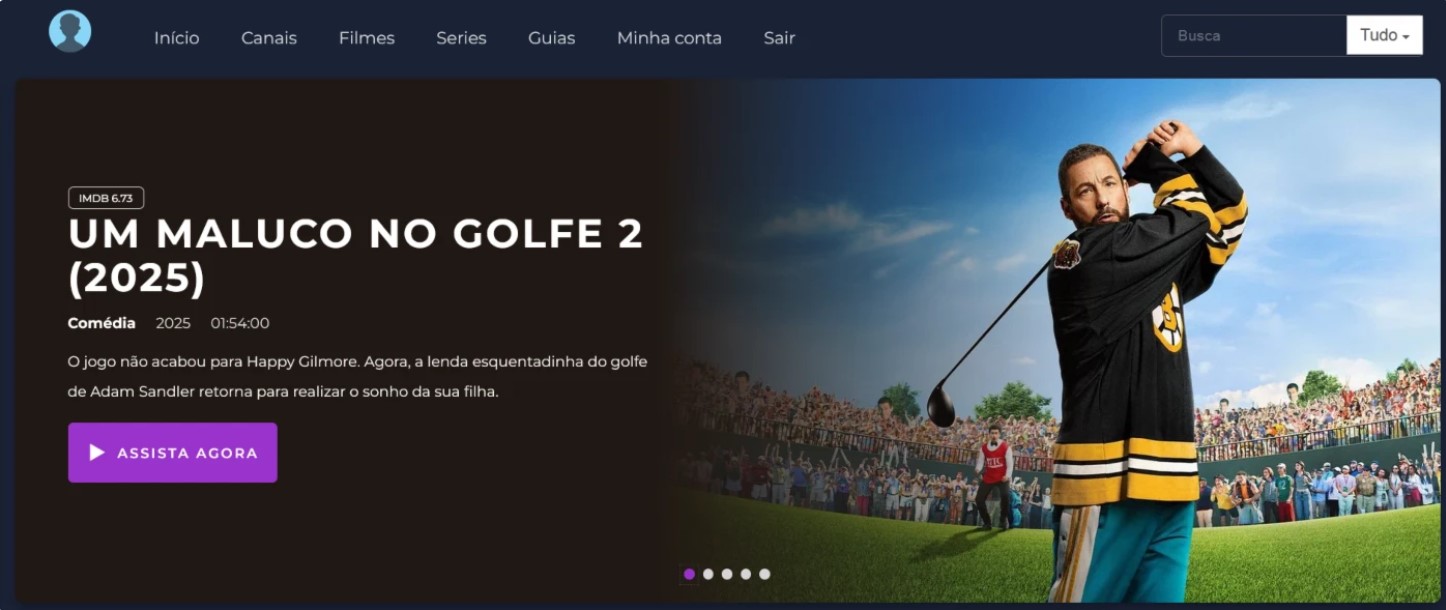Open the Um Maluco no Golfe 2 title

tap(356, 256)
